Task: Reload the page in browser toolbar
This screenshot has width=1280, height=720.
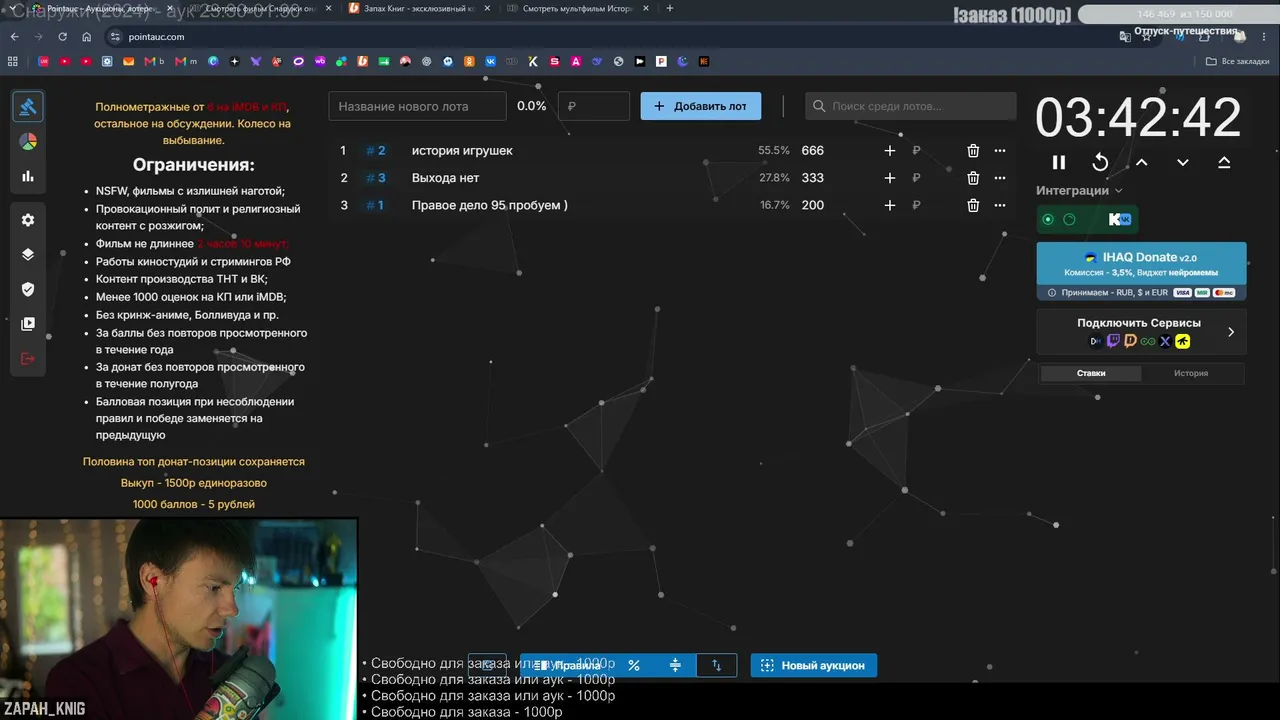Action: tap(62, 36)
